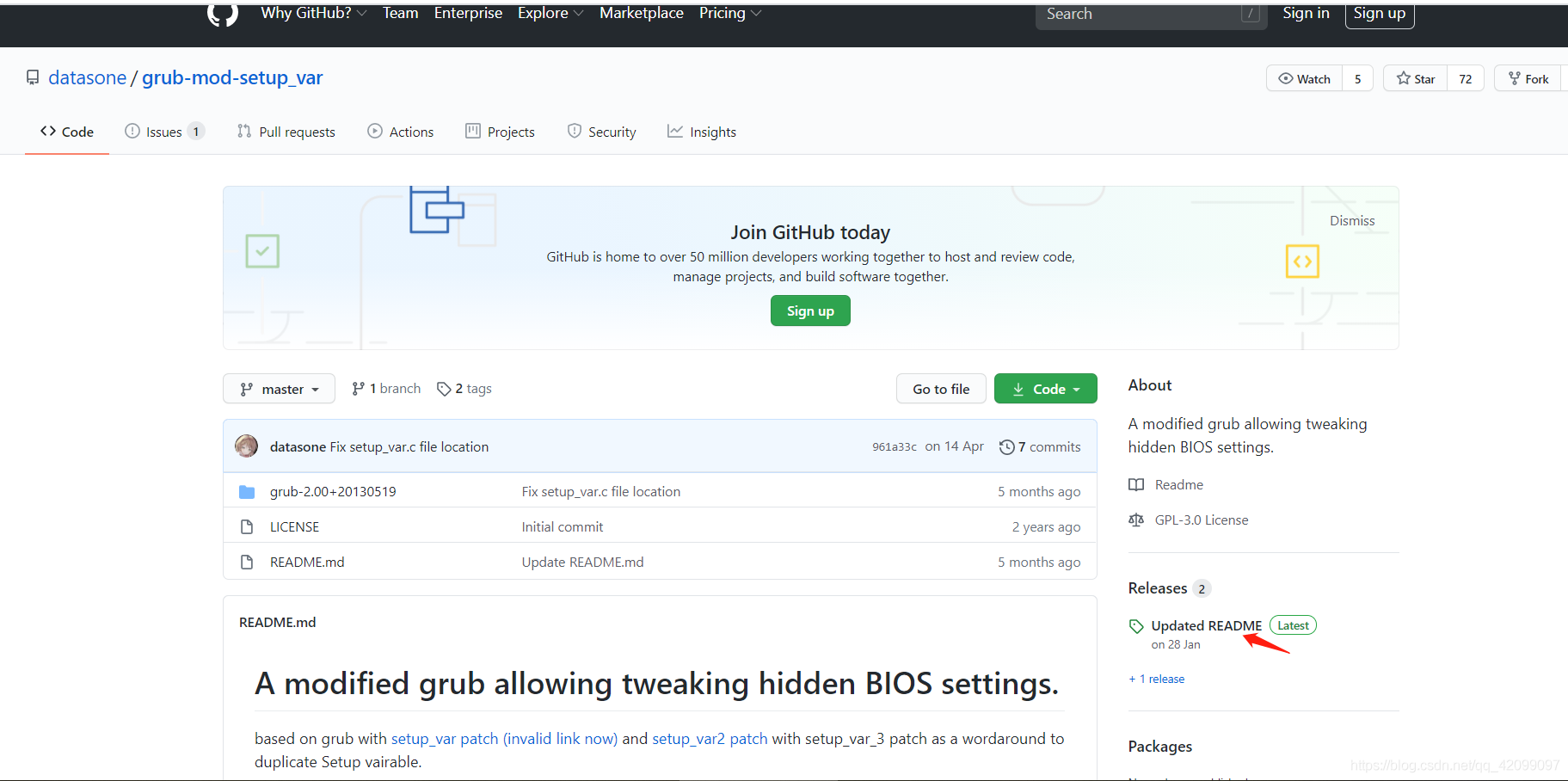The height and width of the screenshot is (781, 1568).
Task: Click the Go to file button
Action: (x=941, y=389)
